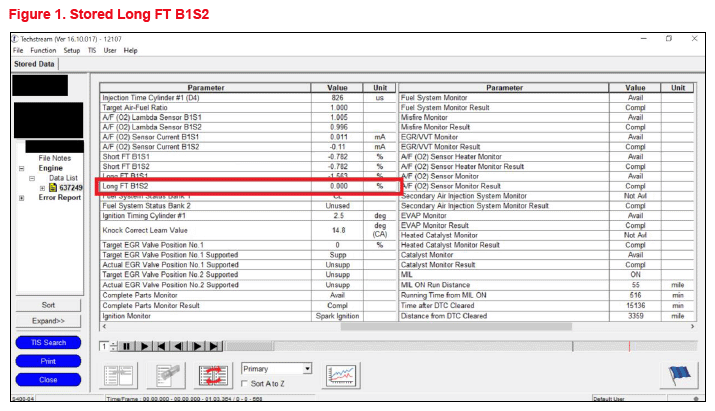Viewport: 715px width, 411px height.
Task: Select the Running Time from MIL ON row
Action: pyautogui.click(x=546, y=295)
